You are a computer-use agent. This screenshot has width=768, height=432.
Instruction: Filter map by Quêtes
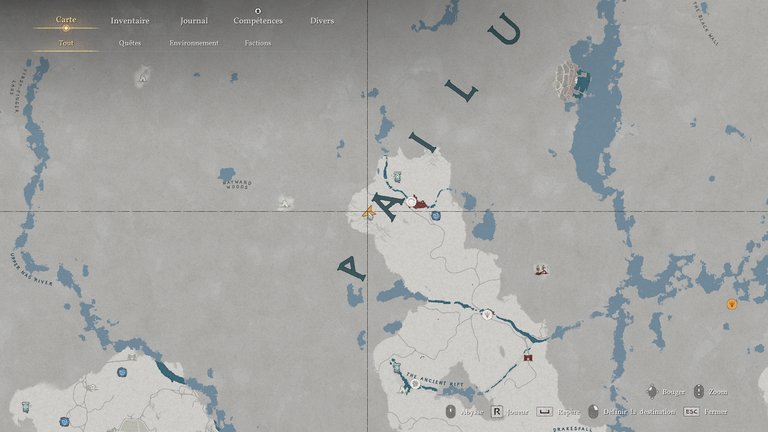click(130, 43)
